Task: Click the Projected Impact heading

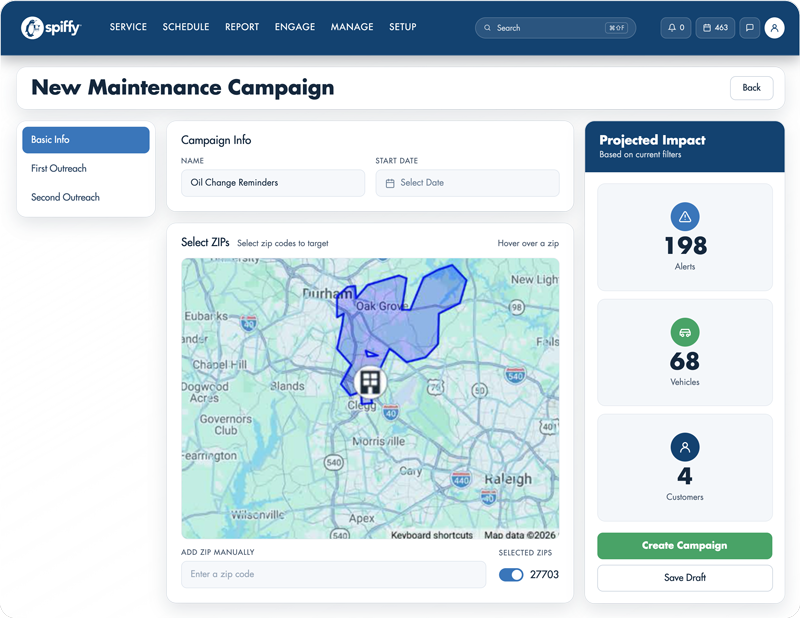Action: [x=652, y=140]
